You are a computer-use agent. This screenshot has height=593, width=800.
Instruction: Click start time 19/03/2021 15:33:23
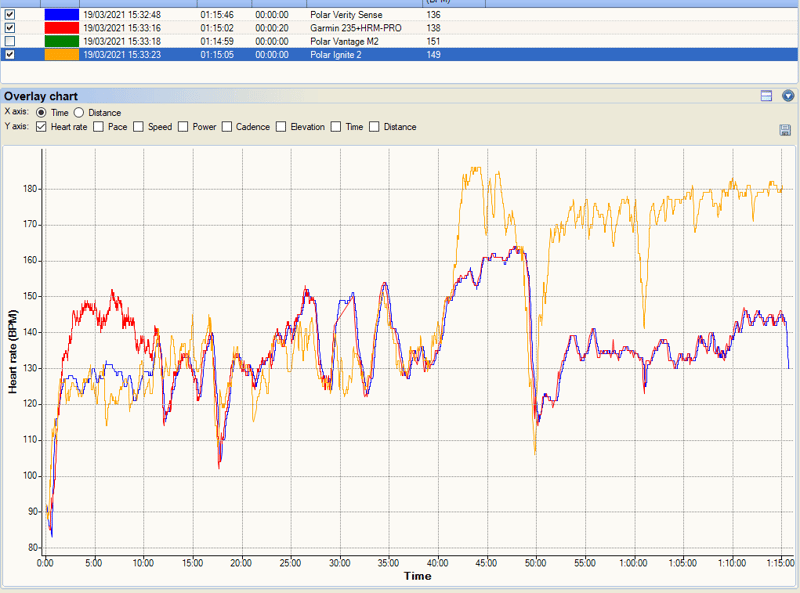click(122, 55)
